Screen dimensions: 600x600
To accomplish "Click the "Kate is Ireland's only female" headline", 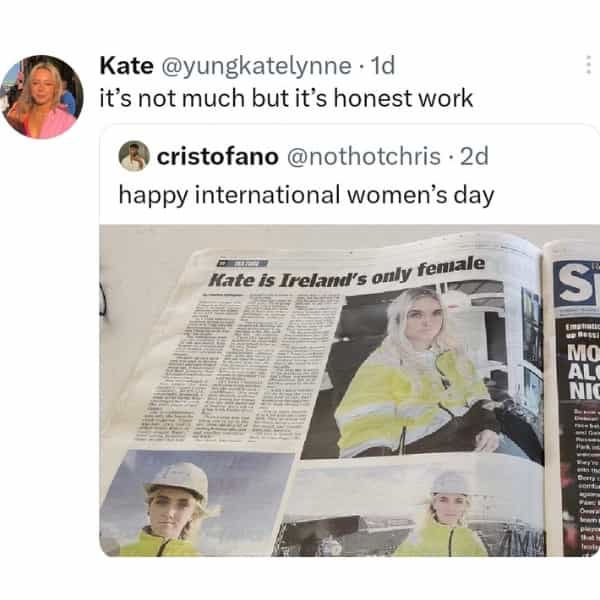I will 347,275.
